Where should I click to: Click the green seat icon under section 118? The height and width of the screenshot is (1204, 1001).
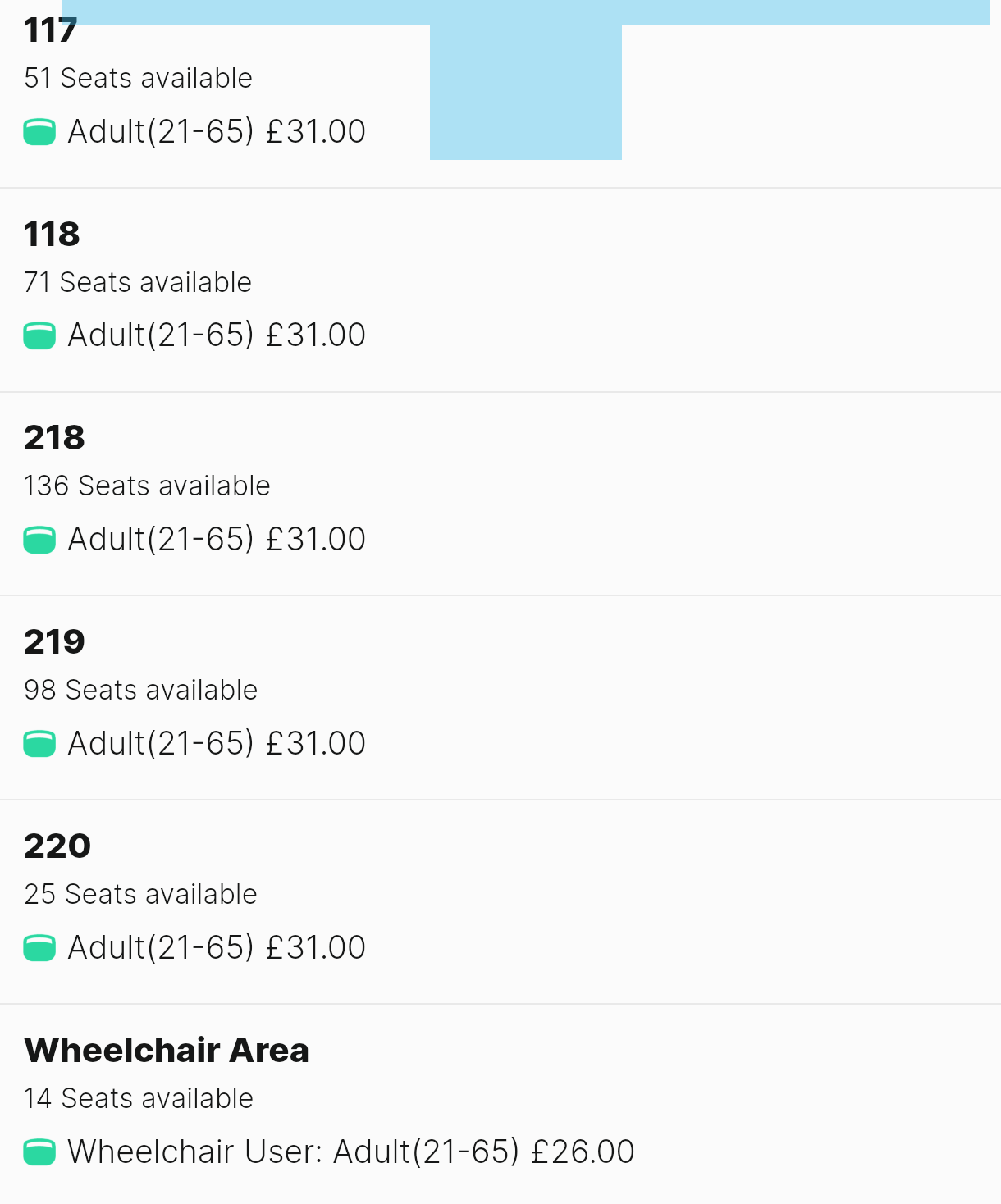click(39, 335)
